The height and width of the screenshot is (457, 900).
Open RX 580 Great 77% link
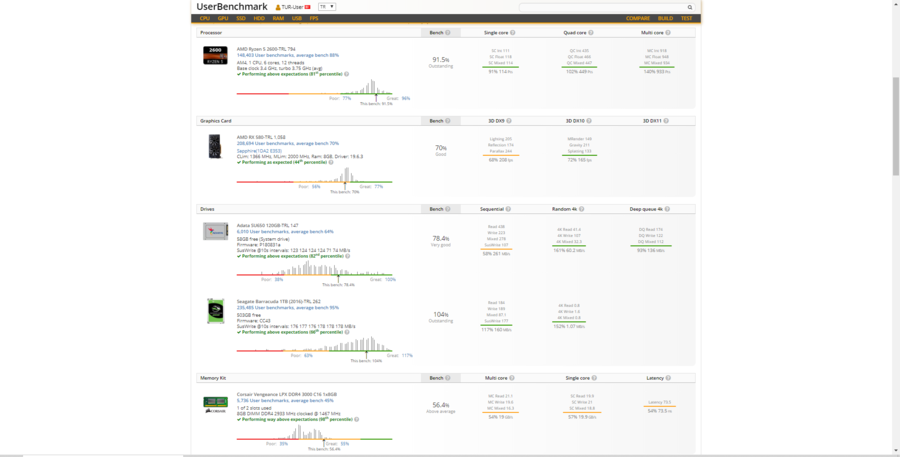378,187
